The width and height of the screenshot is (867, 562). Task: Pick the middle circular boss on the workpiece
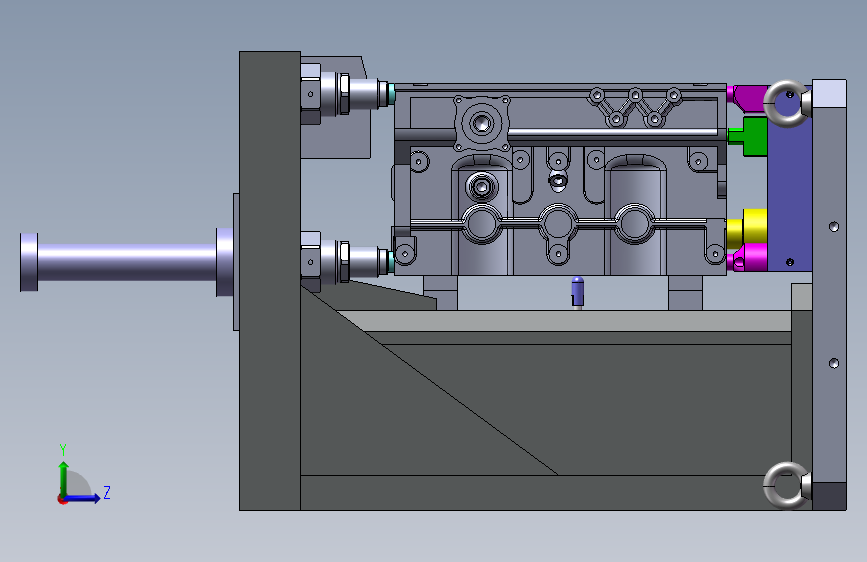(558, 223)
